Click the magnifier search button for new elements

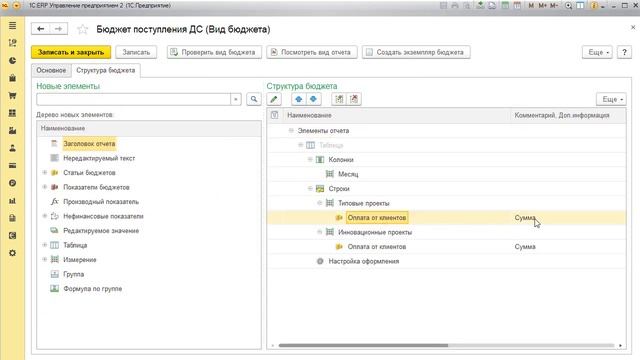click(254, 99)
